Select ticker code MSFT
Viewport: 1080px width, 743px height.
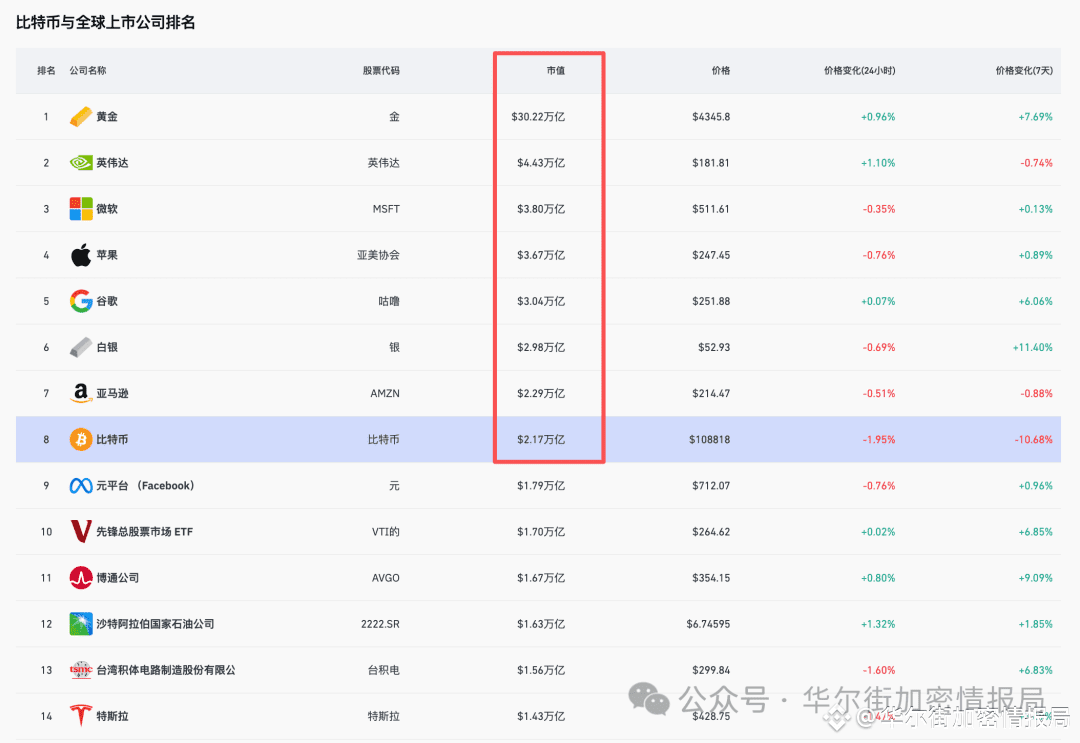coord(386,209)
